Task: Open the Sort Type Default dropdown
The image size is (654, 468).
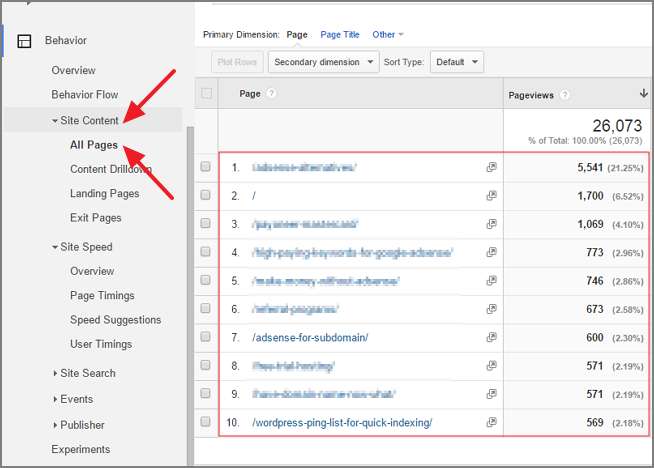Action: 457,62
